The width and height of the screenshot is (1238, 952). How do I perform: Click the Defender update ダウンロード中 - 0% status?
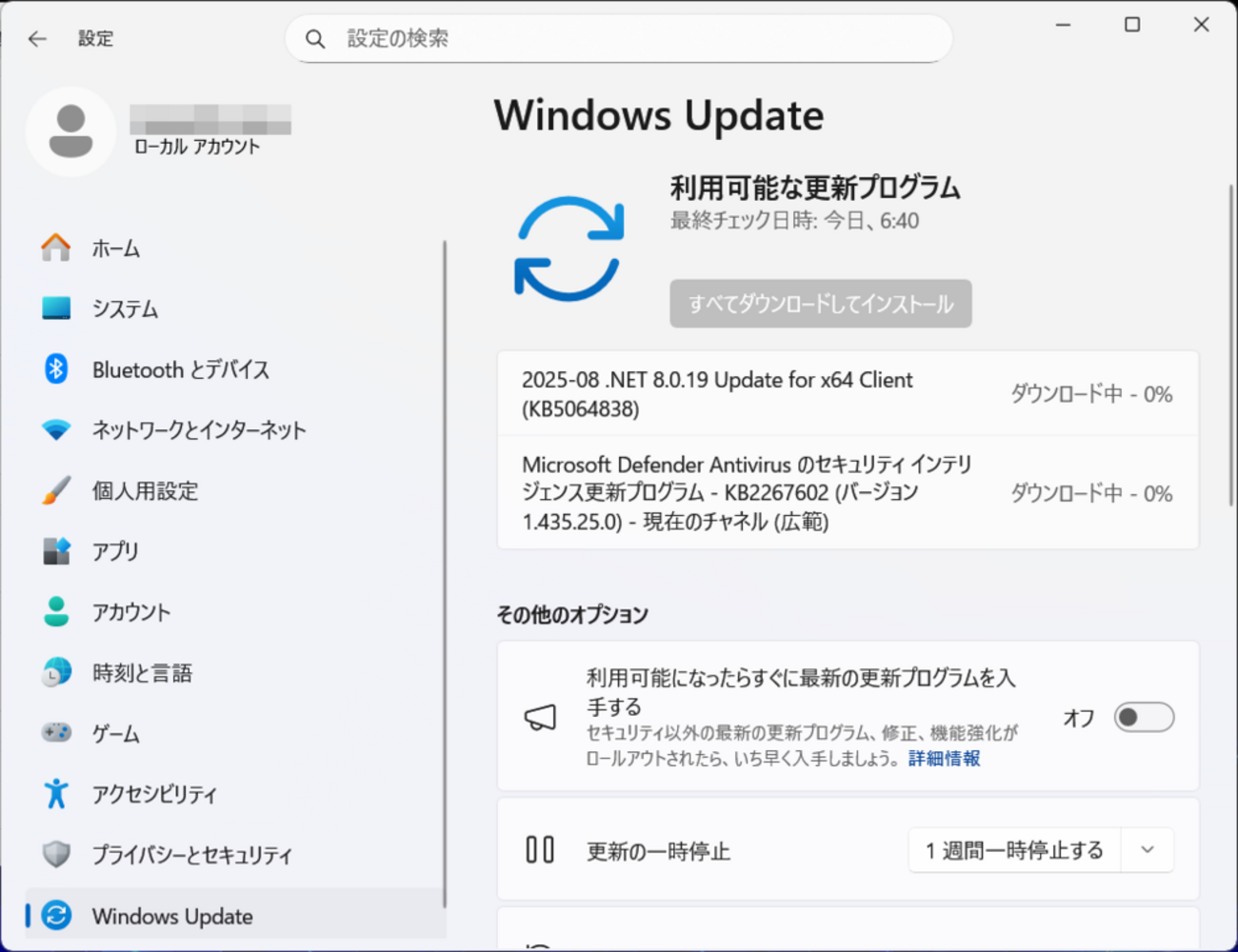click(1091, 493)
